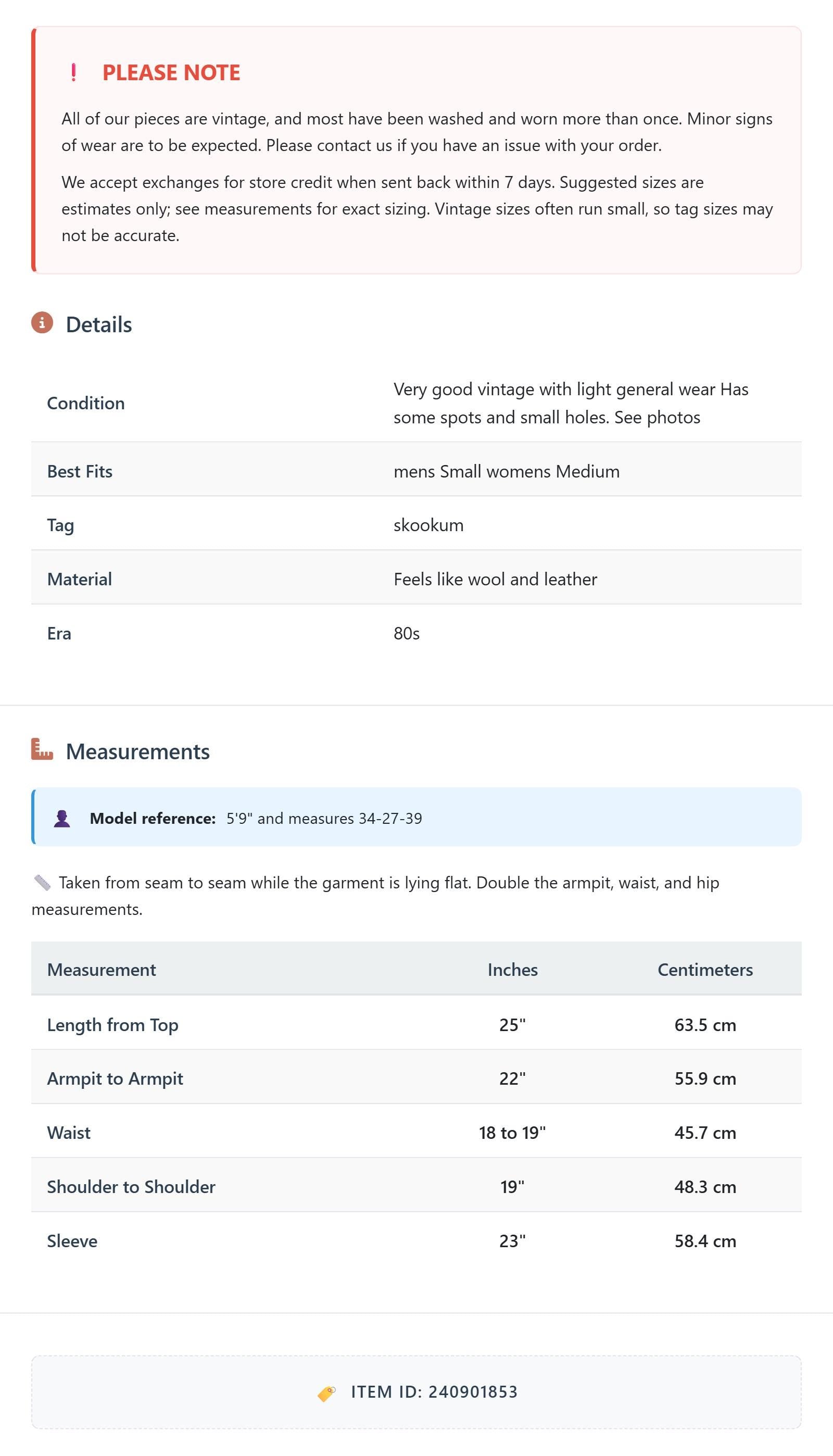Click the skookum tag value
The width and height of the screenshot is (833, 1456).
[x=428, y=525]
